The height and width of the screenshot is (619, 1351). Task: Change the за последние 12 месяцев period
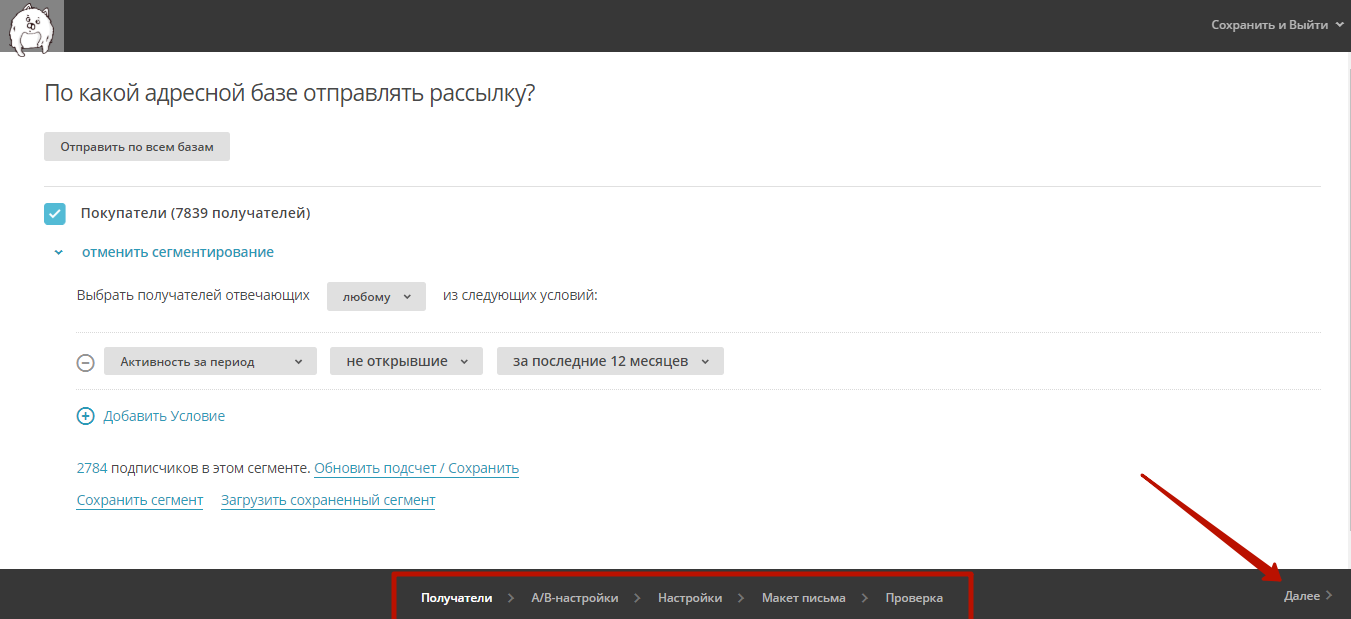tap(610, 361)
